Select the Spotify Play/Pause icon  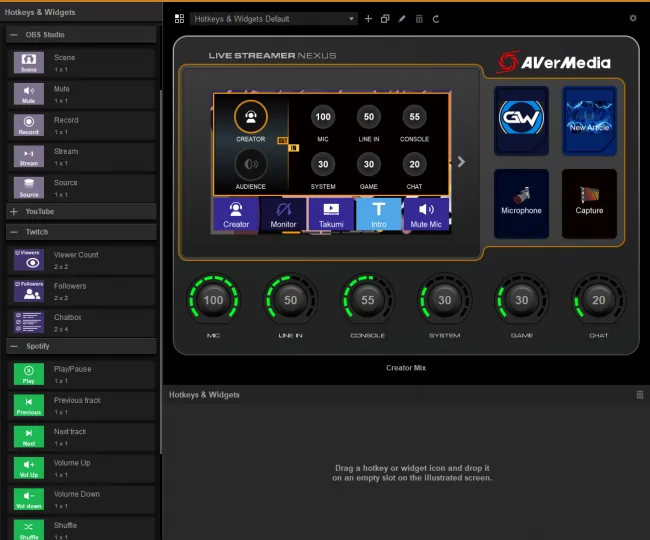pos(29,374)
